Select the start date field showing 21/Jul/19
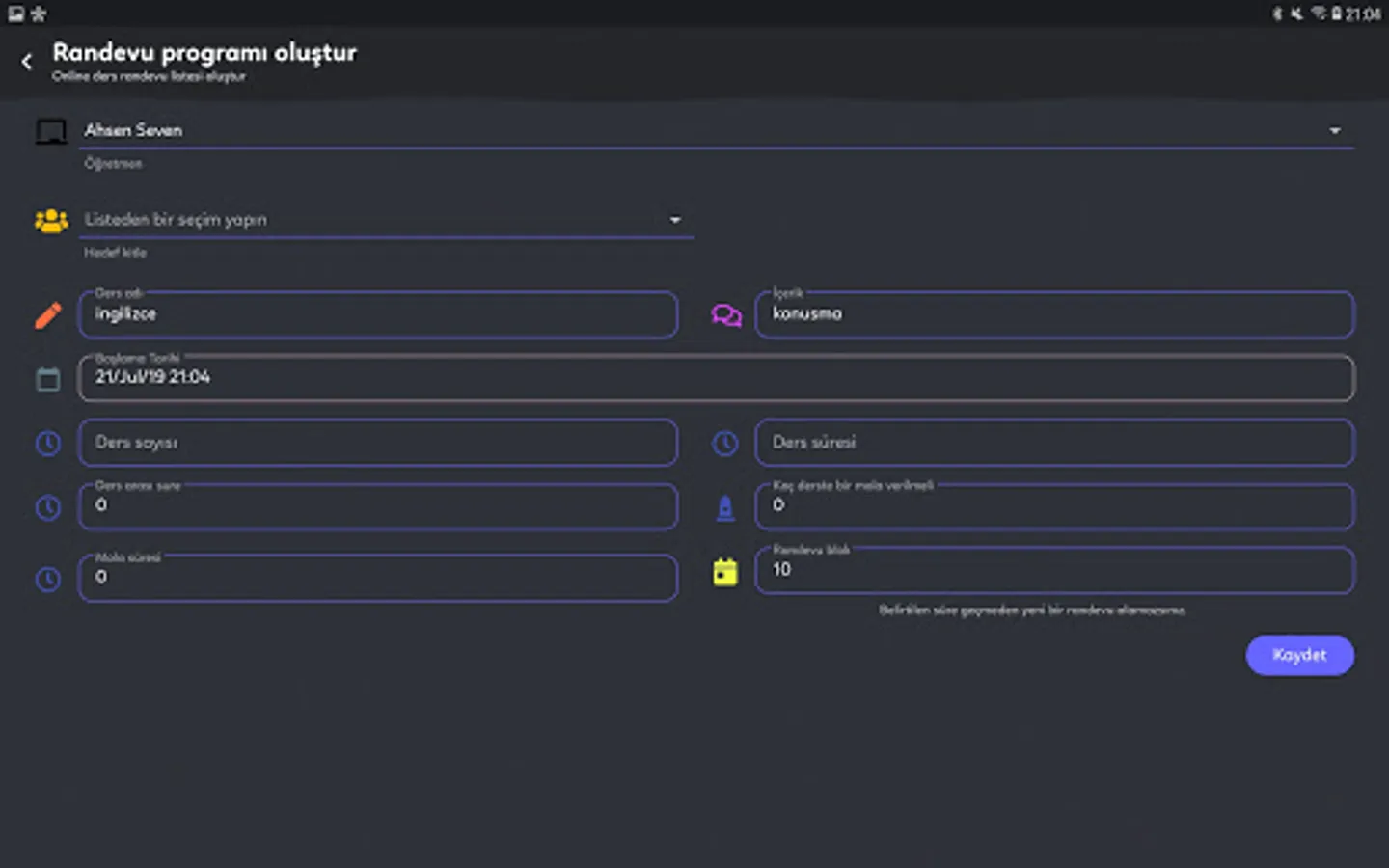 pyautogui.click(x=716, y=378)
